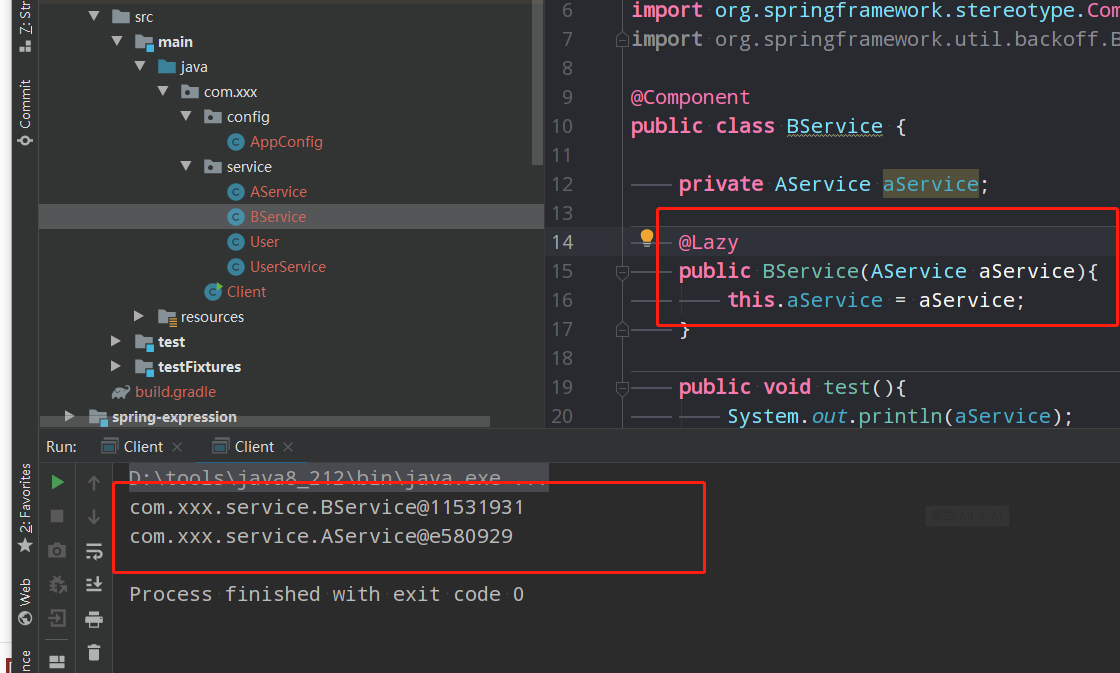Expand the spring-expression module arrow

point(69,416)
